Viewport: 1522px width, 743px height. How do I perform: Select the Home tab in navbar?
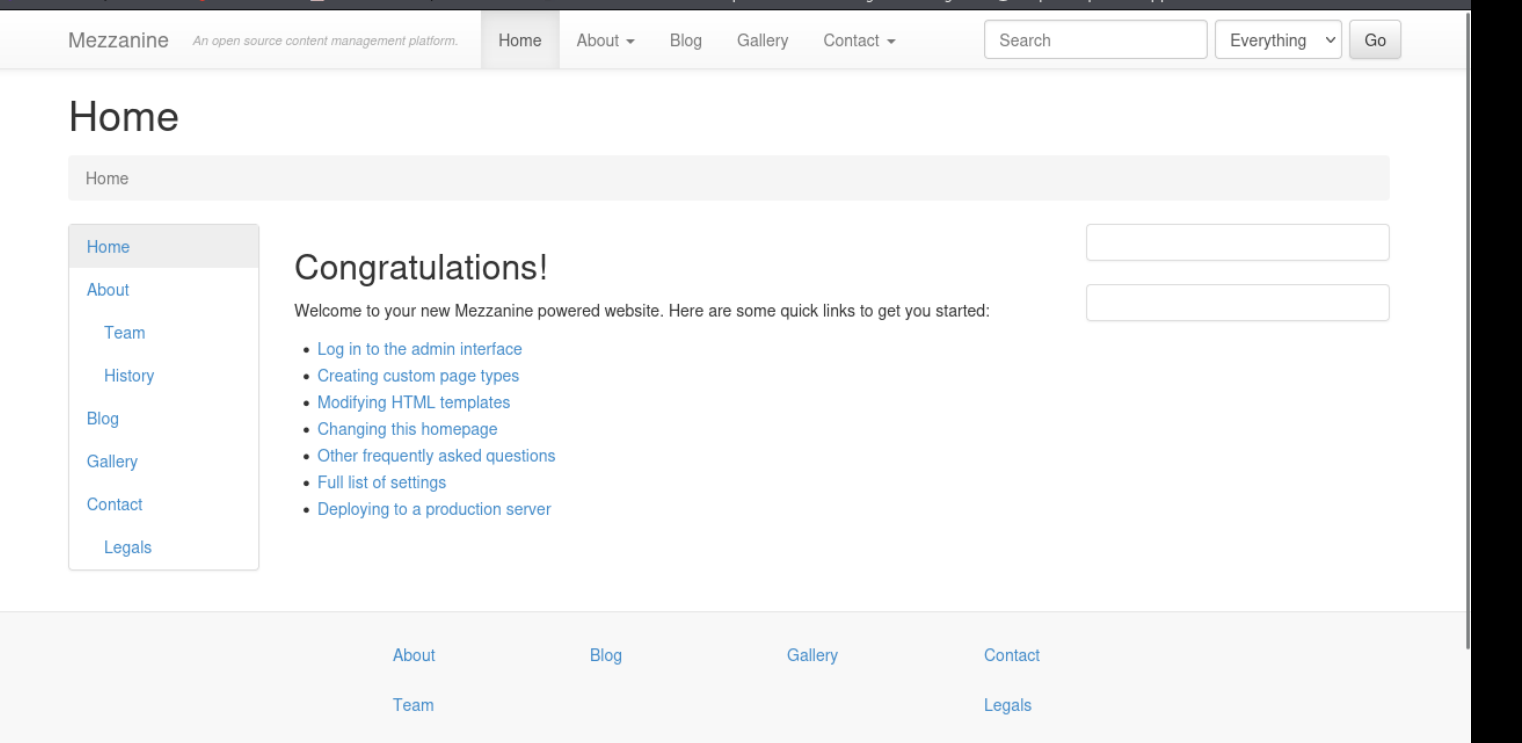click(520, 41)
